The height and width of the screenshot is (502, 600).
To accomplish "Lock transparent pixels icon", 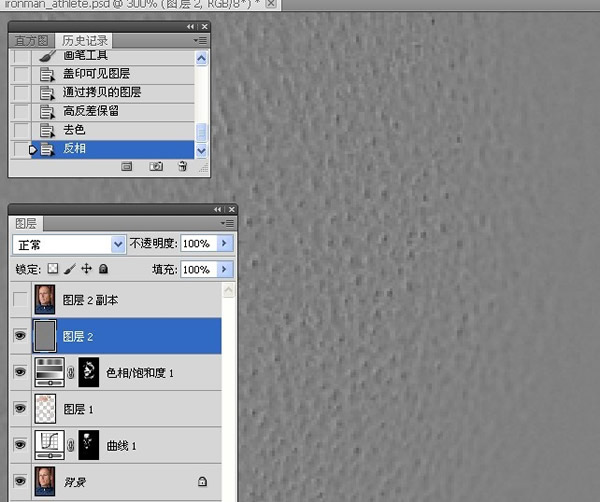I will (x=53, y=269).
